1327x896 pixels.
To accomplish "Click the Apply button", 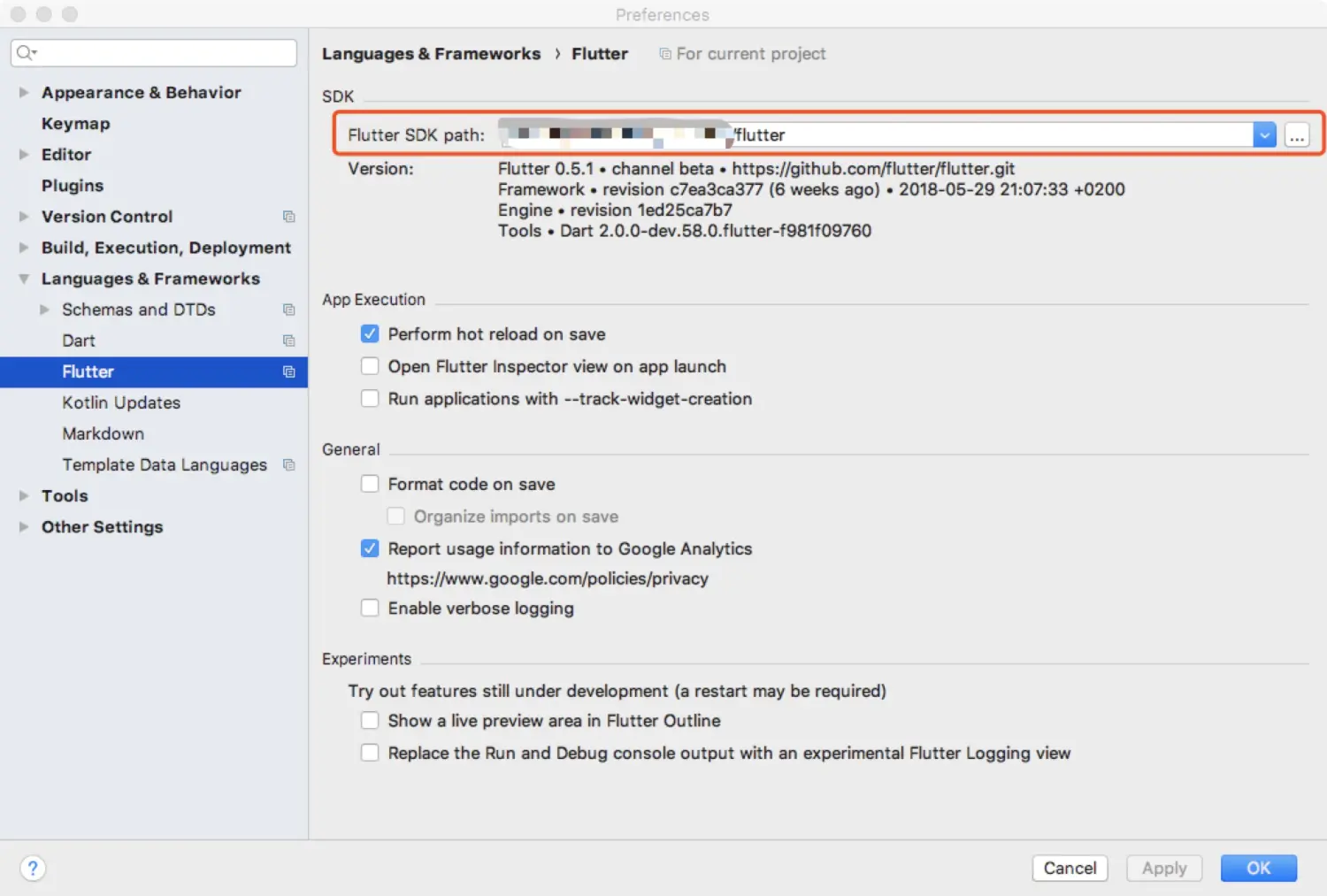I will [1164, 868].
